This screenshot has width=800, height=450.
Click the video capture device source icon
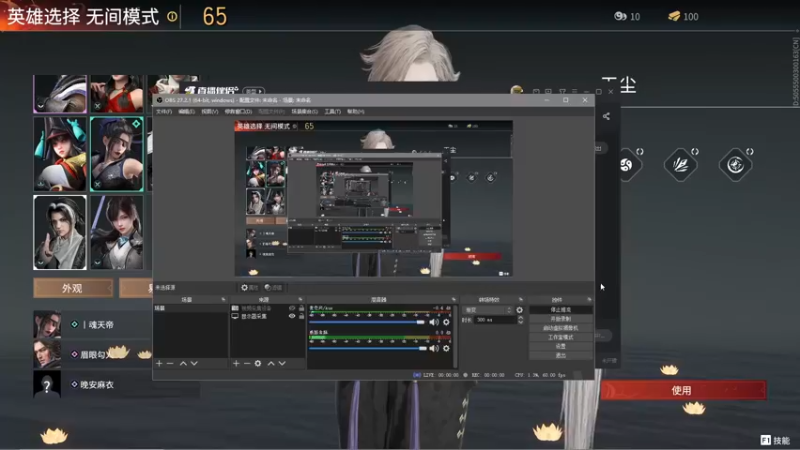click(x=235, y=308)
